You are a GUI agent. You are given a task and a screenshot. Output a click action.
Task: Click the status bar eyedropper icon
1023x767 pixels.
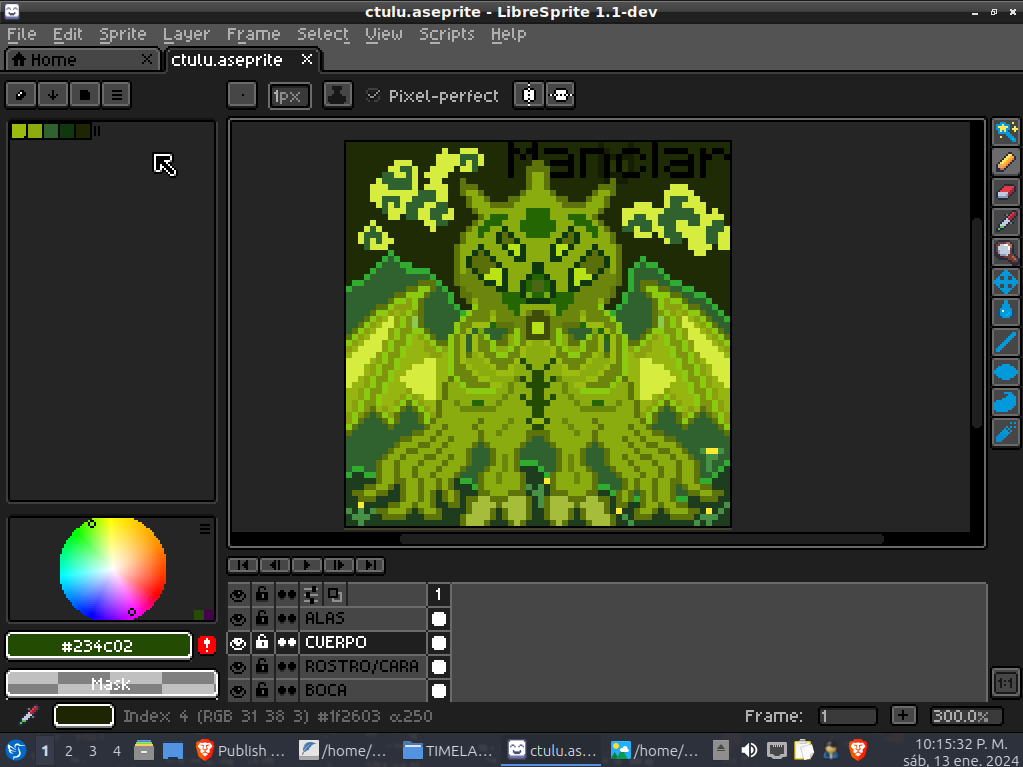click(x=29, y=715)
